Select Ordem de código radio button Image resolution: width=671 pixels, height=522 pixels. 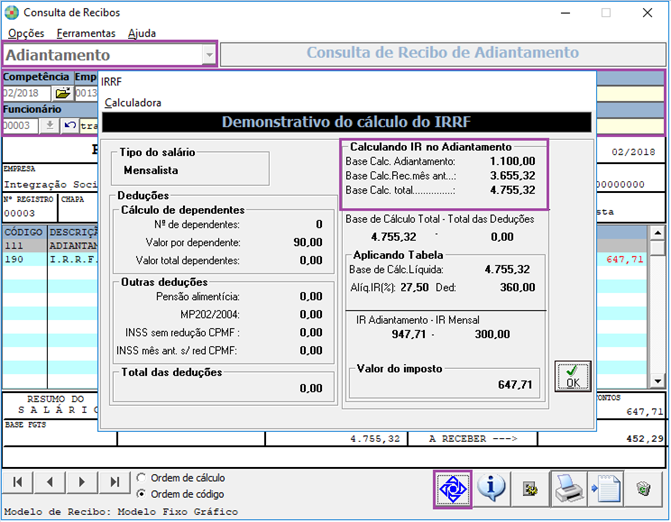tap(141, 494)
